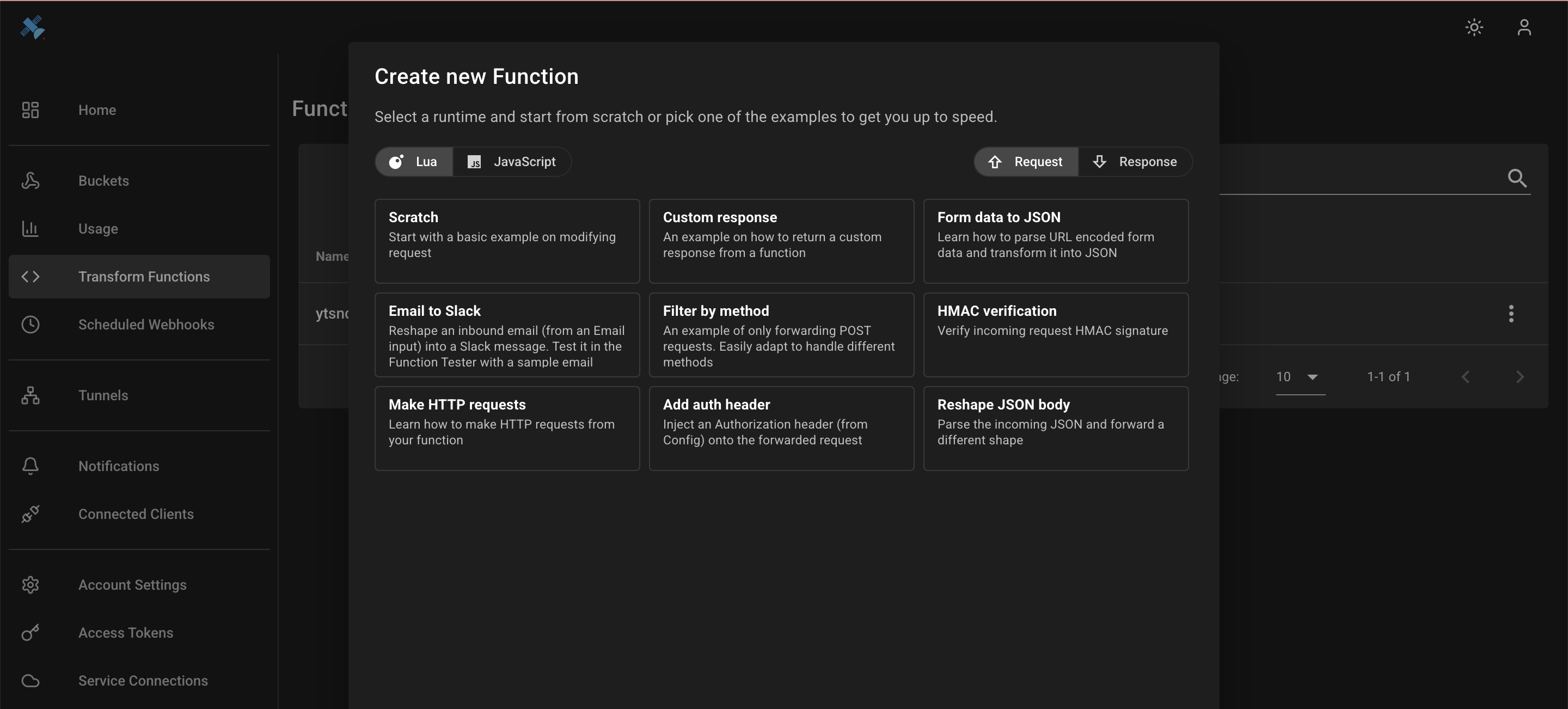The width and height of the screenshot is (1568, 709).
Task: Open Tunnels in the sidebar
Action: pos(139,395)
